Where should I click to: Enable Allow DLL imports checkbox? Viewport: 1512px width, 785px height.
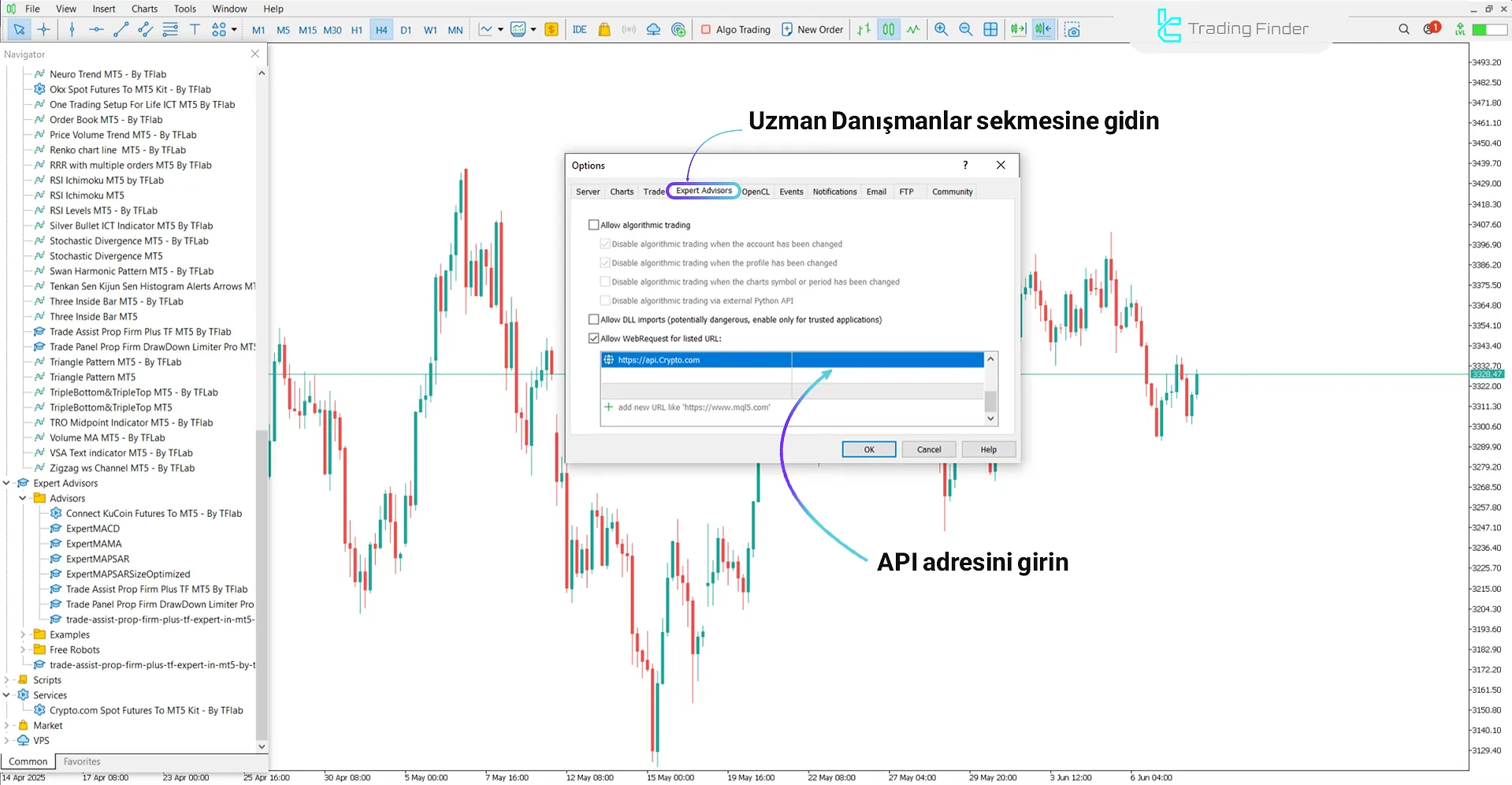click(x=593, y=319)
